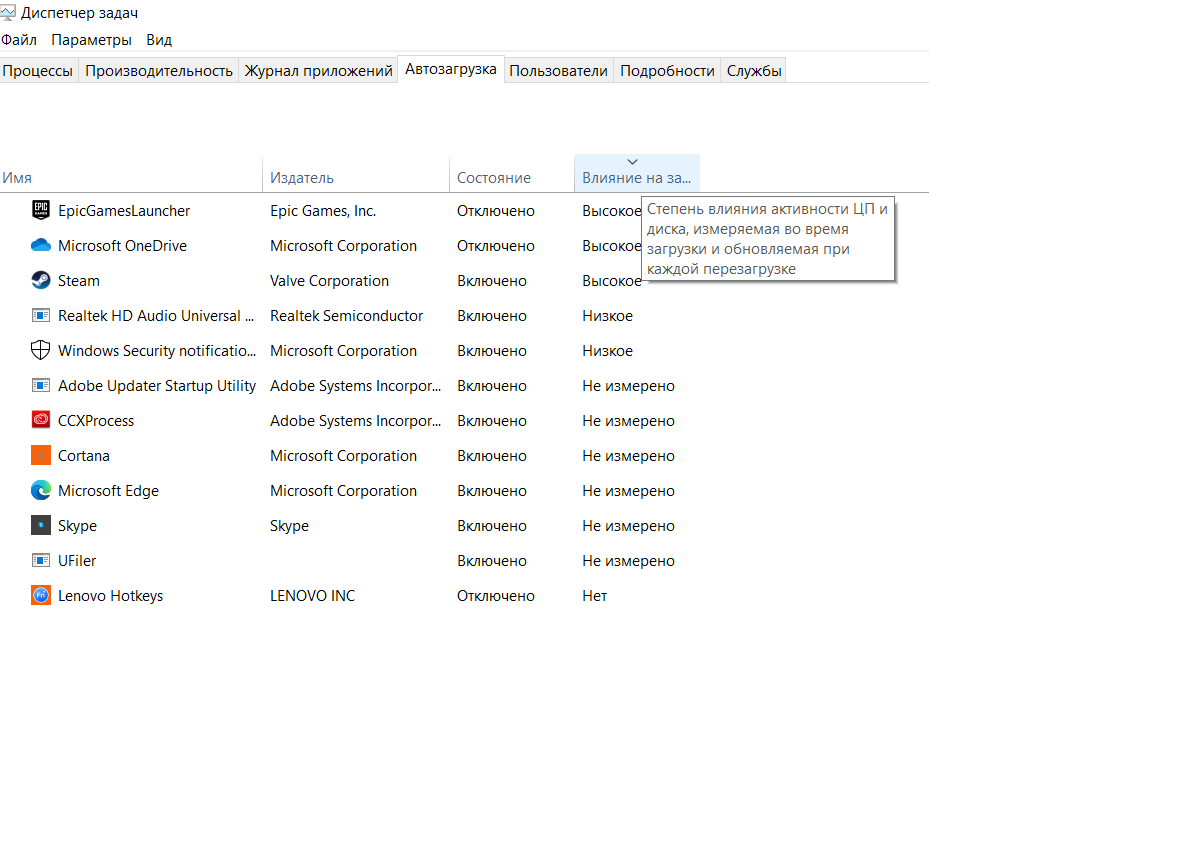Select the Steam startup entry

(x=79, y=281)
